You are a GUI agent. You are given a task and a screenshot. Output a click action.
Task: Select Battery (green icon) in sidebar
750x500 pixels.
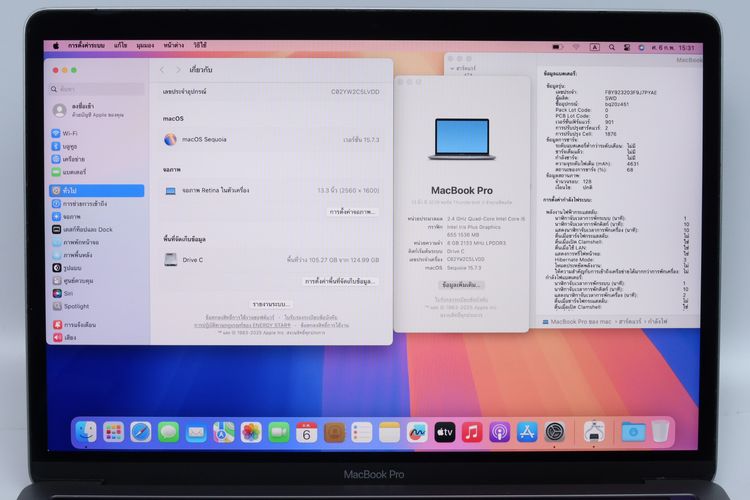tap(97, 172)
